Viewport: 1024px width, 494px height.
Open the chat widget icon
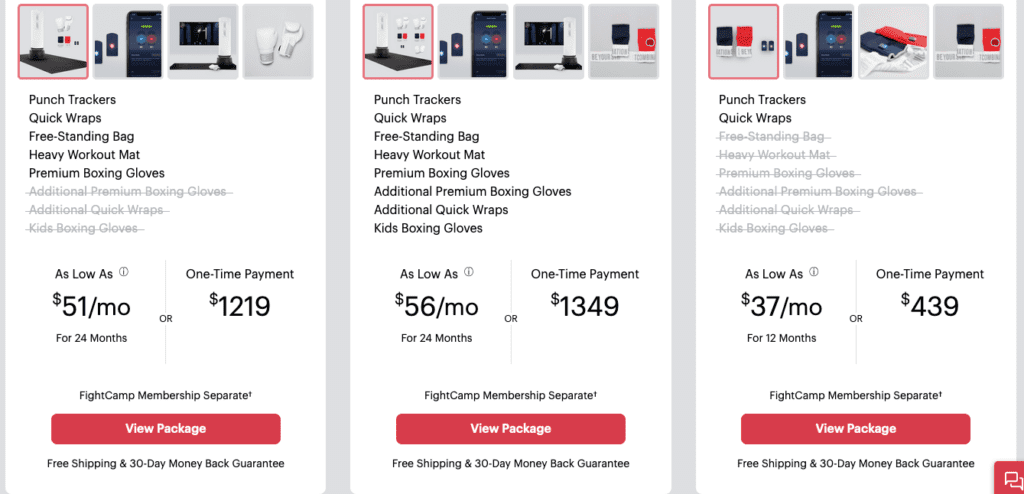tap(1010, 478)
